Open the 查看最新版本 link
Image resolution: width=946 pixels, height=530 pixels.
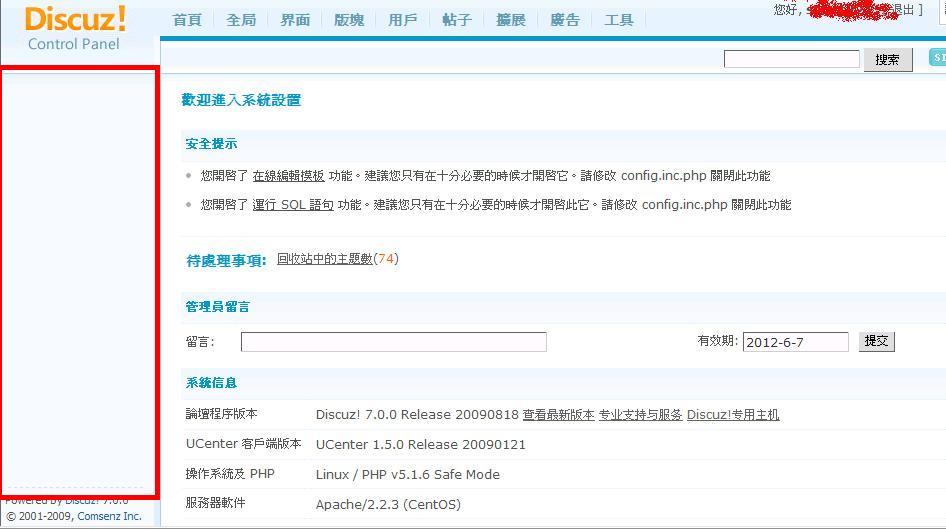click(559, 415)
